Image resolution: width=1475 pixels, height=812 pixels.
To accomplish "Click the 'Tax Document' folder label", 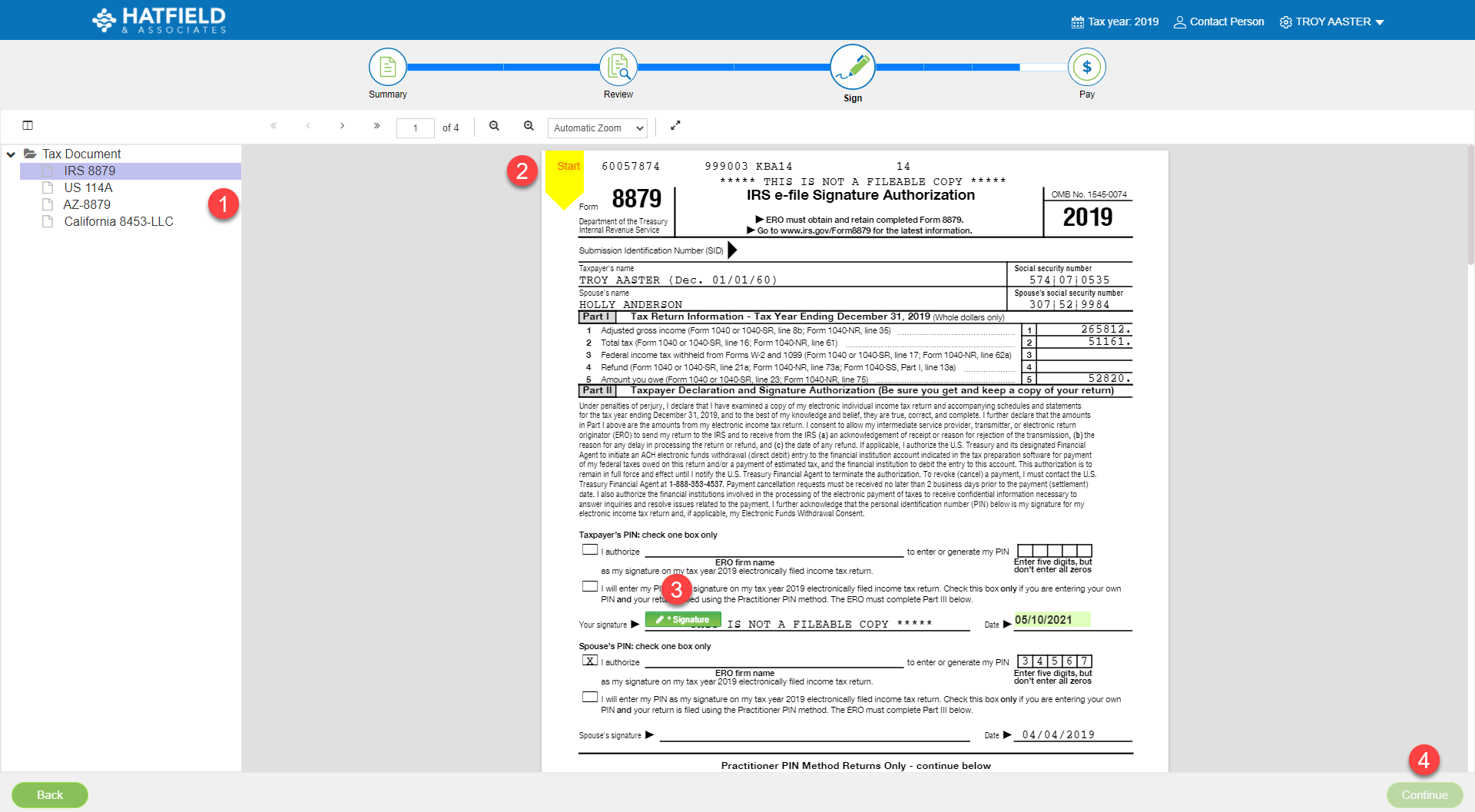I will tap(81, 154).
